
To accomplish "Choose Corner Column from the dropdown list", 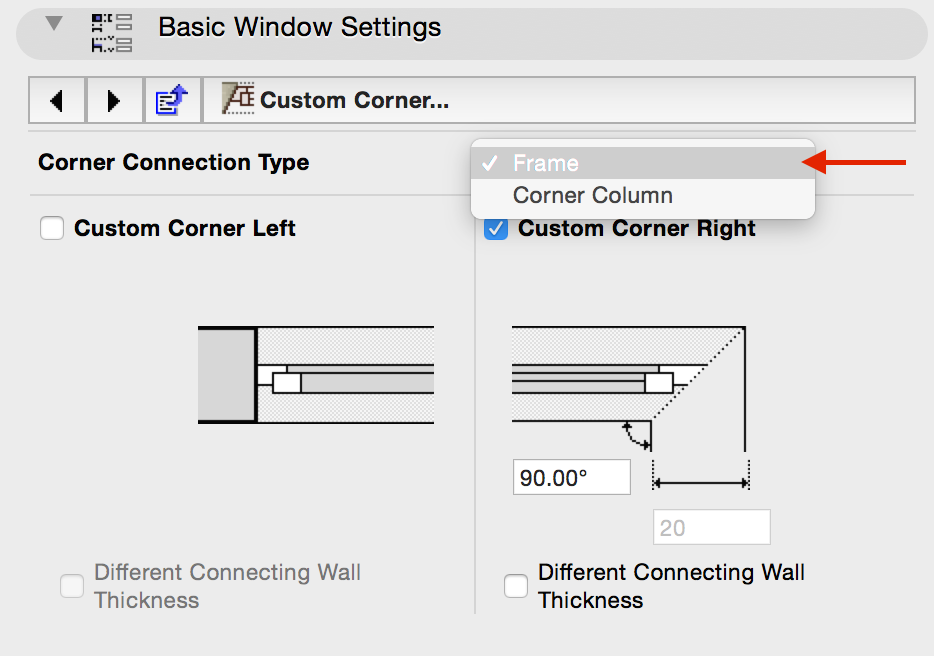I will coord(592,196).
